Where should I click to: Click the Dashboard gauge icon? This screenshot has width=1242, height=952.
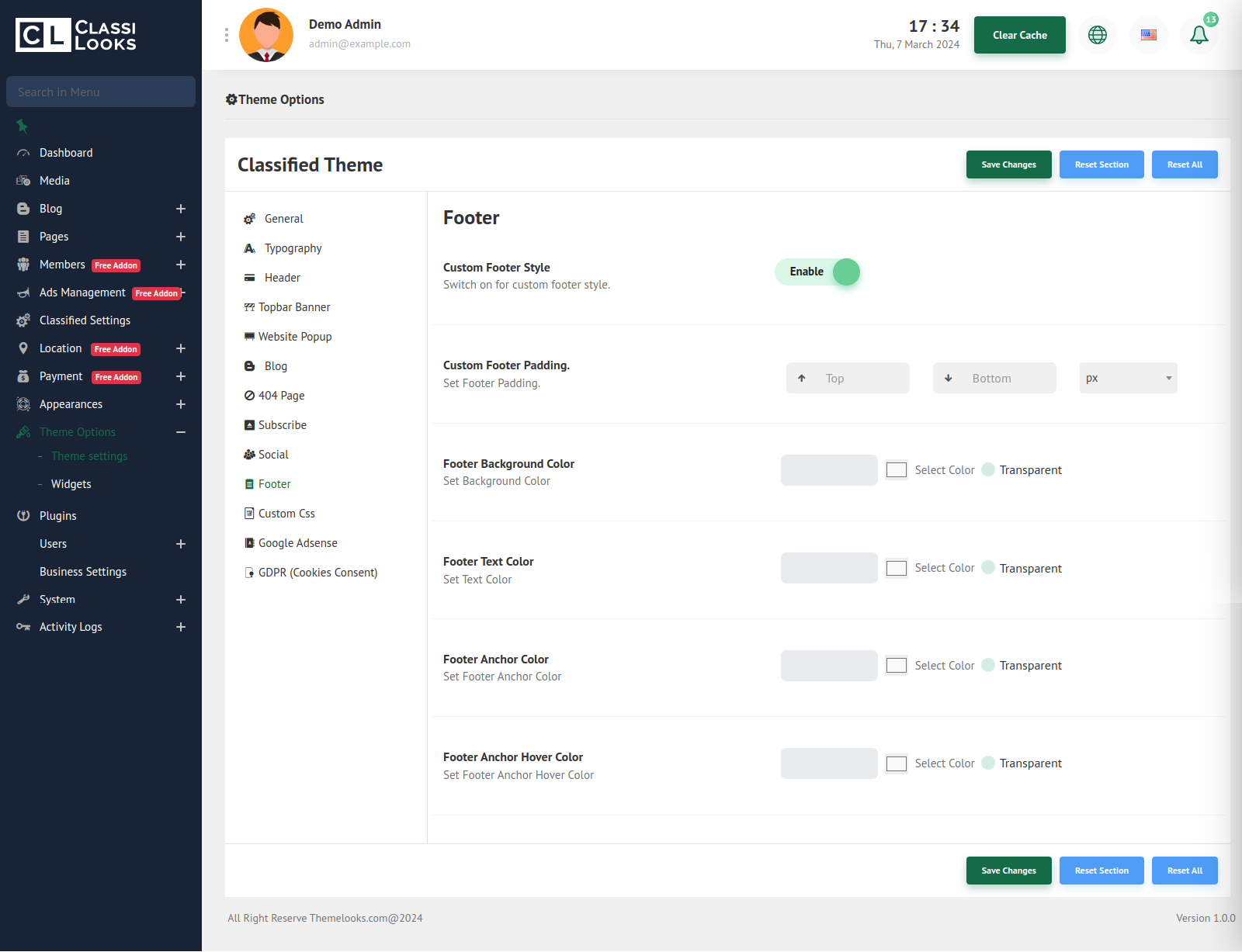click(23, 154)
